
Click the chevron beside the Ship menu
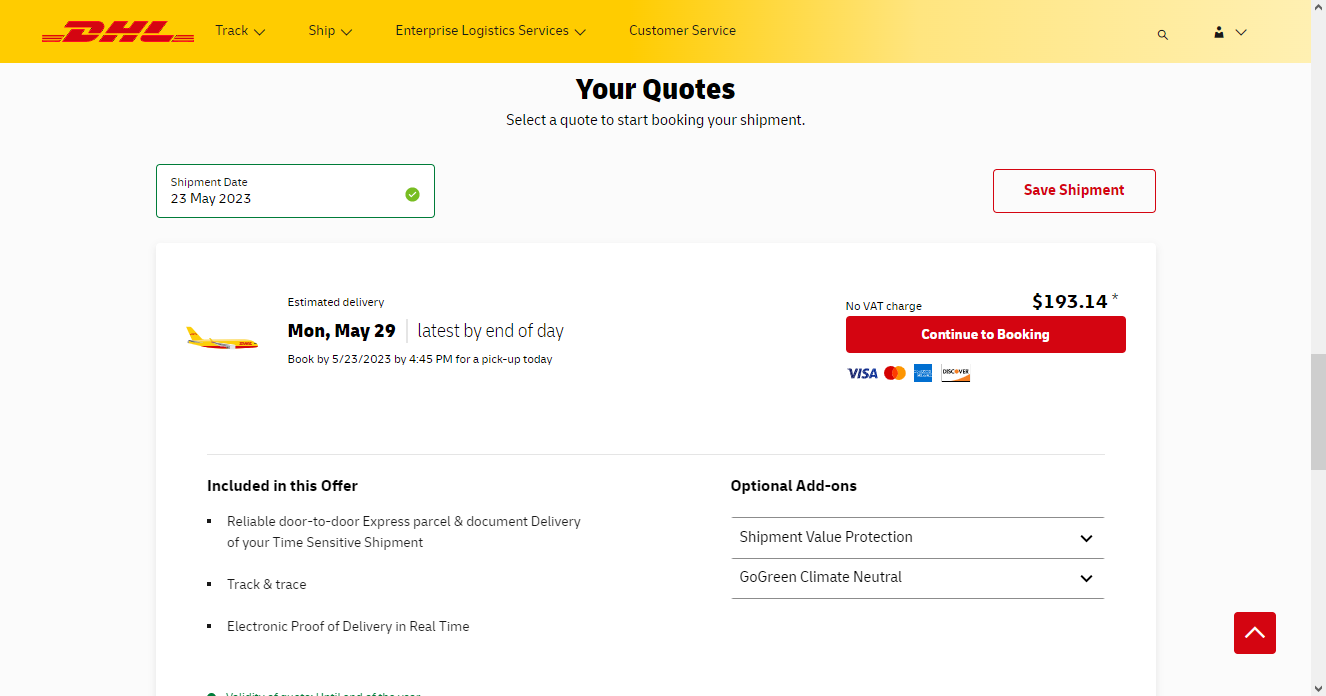pyautogui.click(x=347, y=32)
